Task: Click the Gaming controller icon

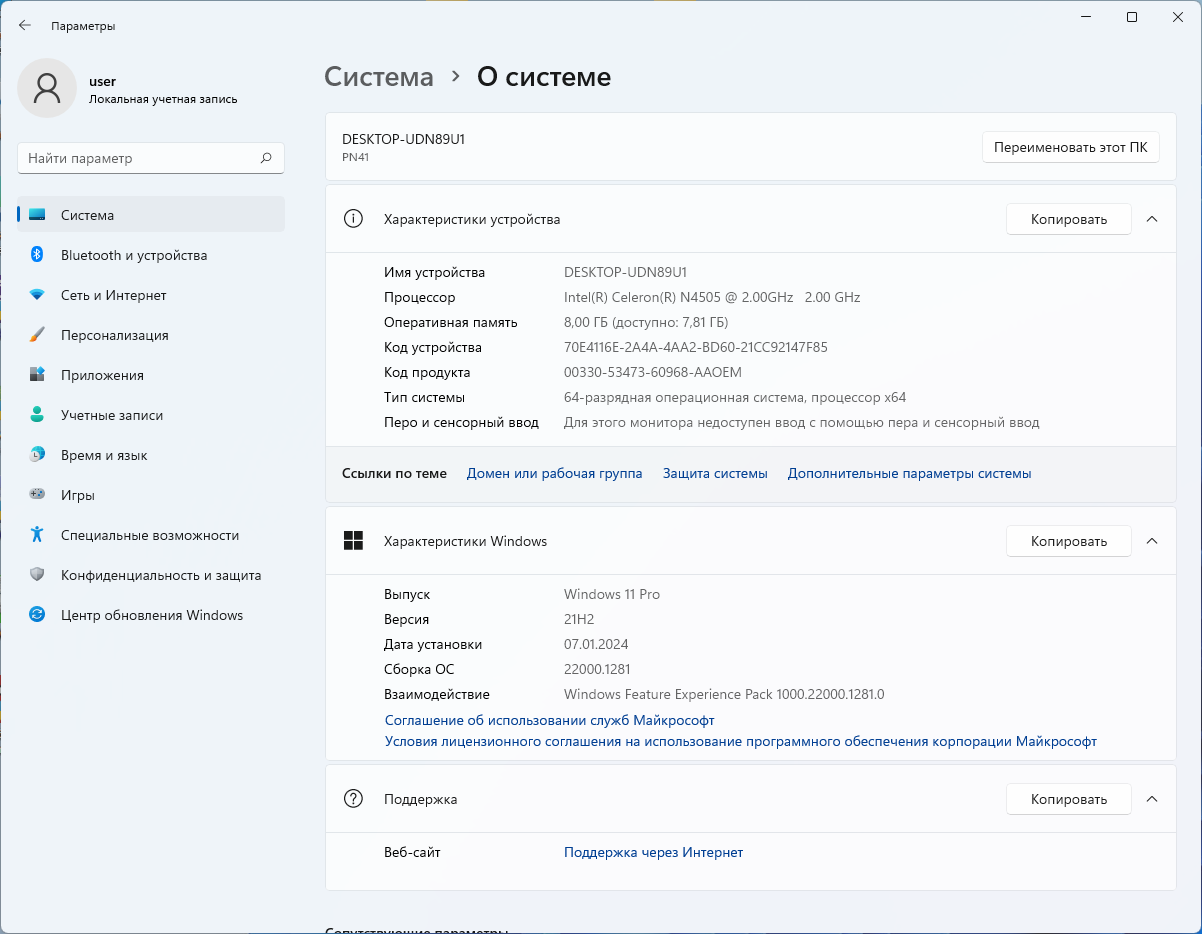Action: point(37,495)
